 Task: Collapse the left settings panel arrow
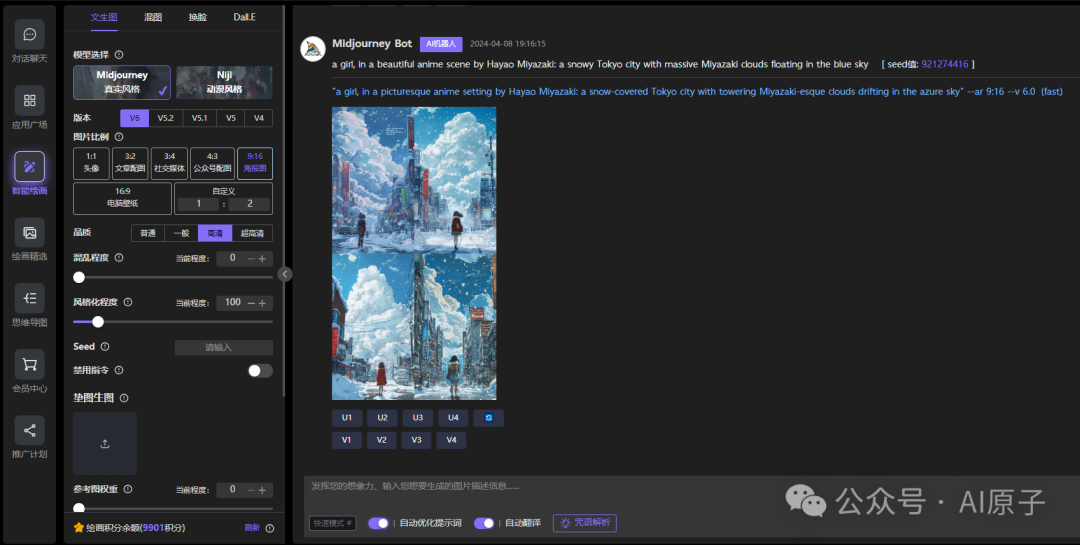[284, 274]
